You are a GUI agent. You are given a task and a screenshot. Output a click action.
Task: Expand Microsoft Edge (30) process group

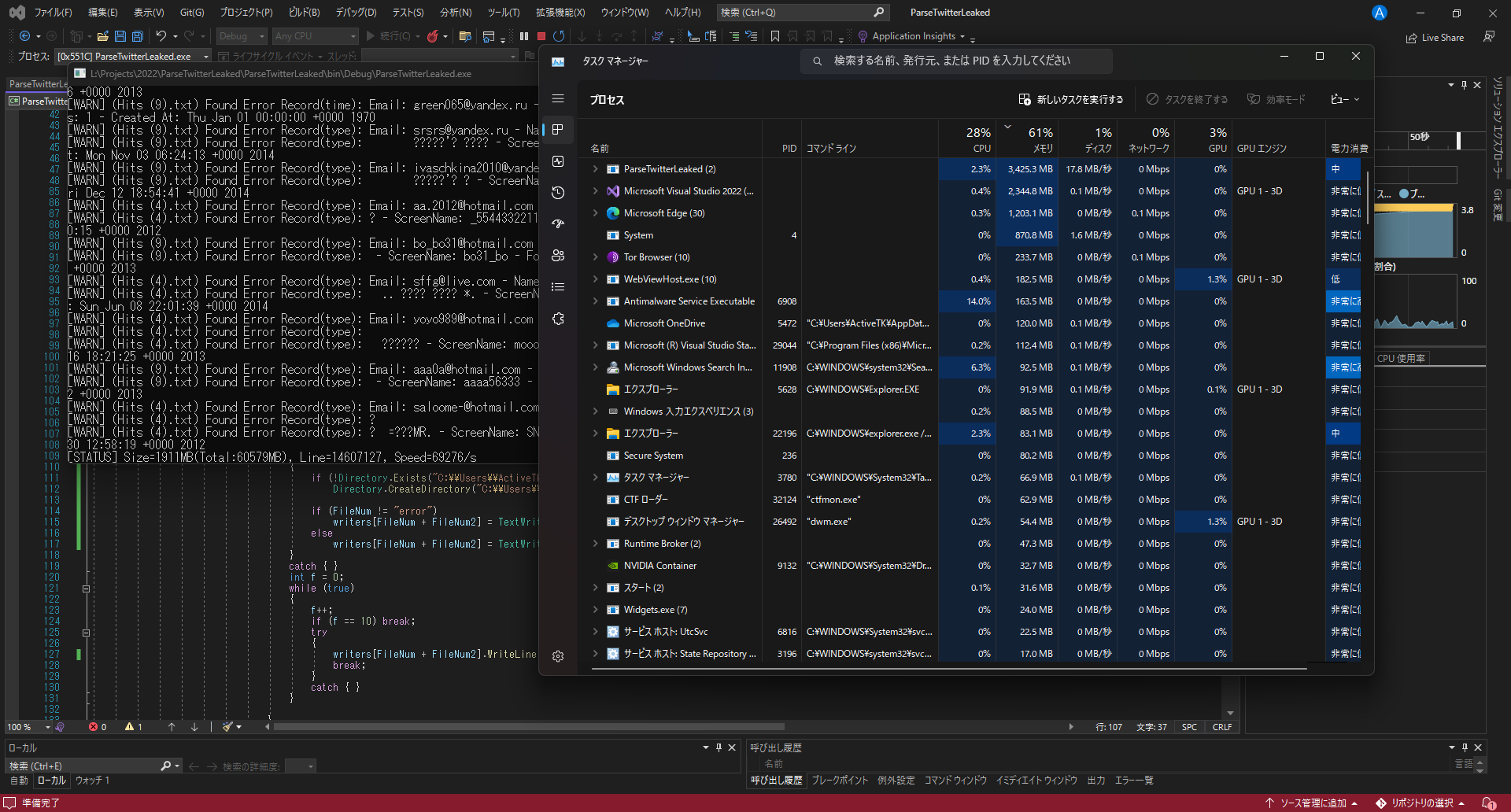[x=595, y=213]
